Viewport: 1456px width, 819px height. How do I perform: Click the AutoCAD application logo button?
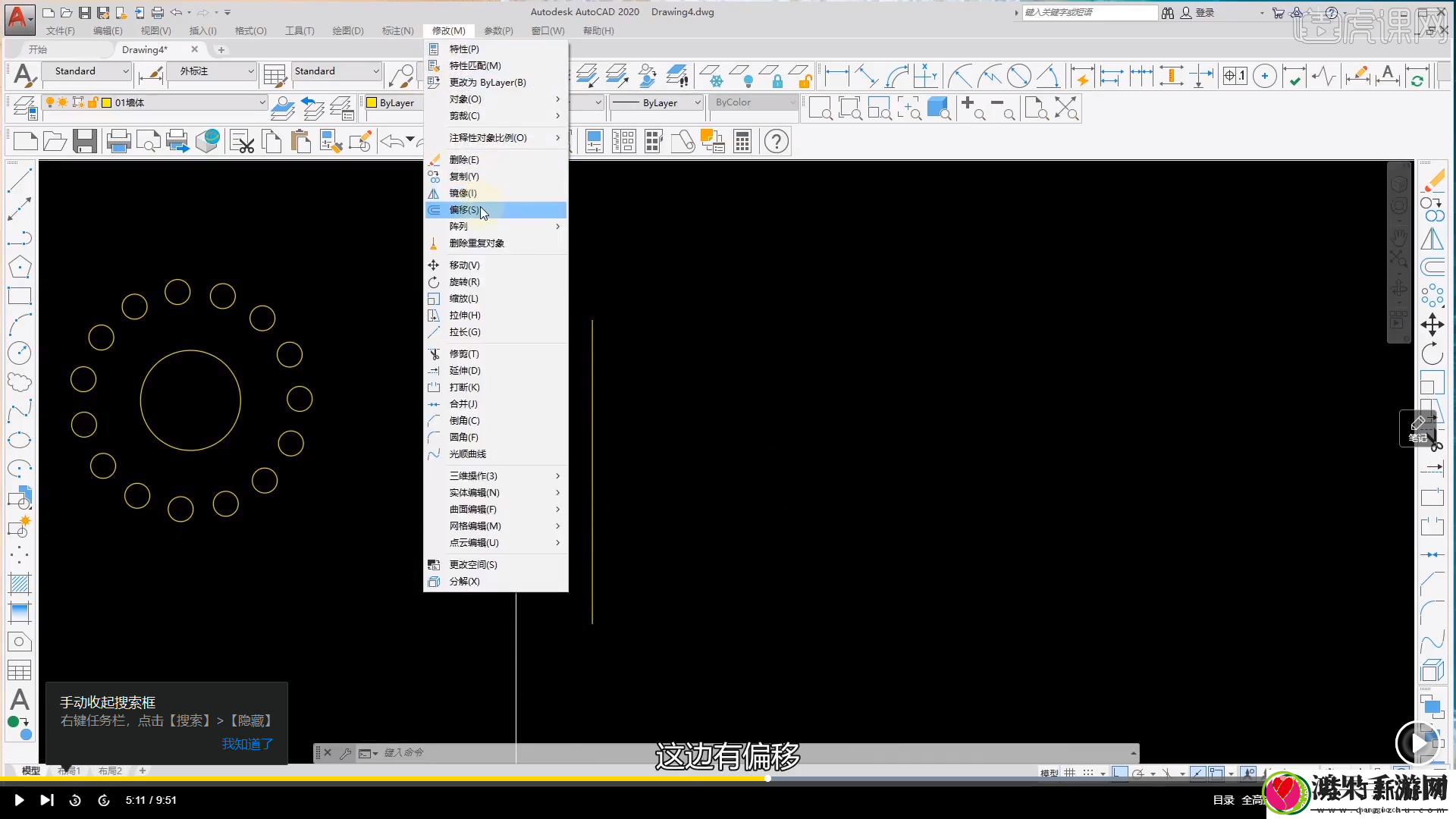(x=19, y=18)
